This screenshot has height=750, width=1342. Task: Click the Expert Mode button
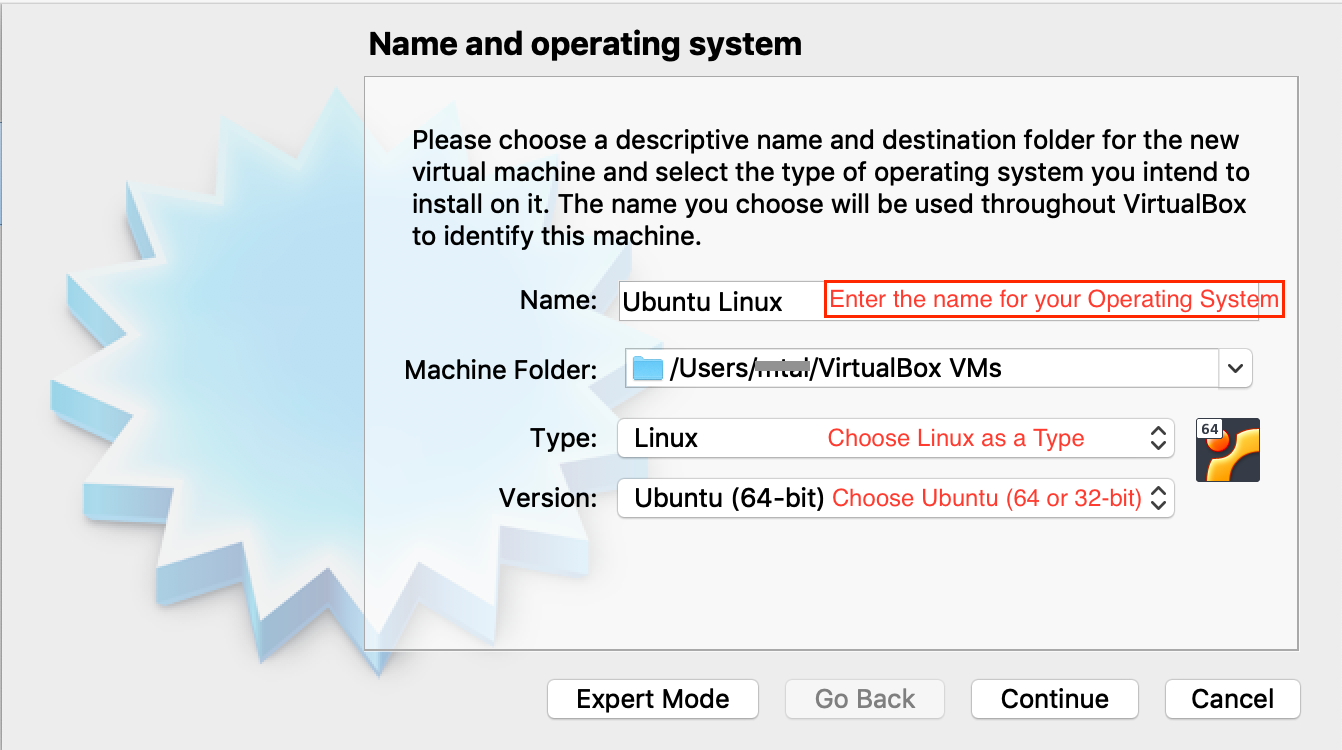click(652, 699)
